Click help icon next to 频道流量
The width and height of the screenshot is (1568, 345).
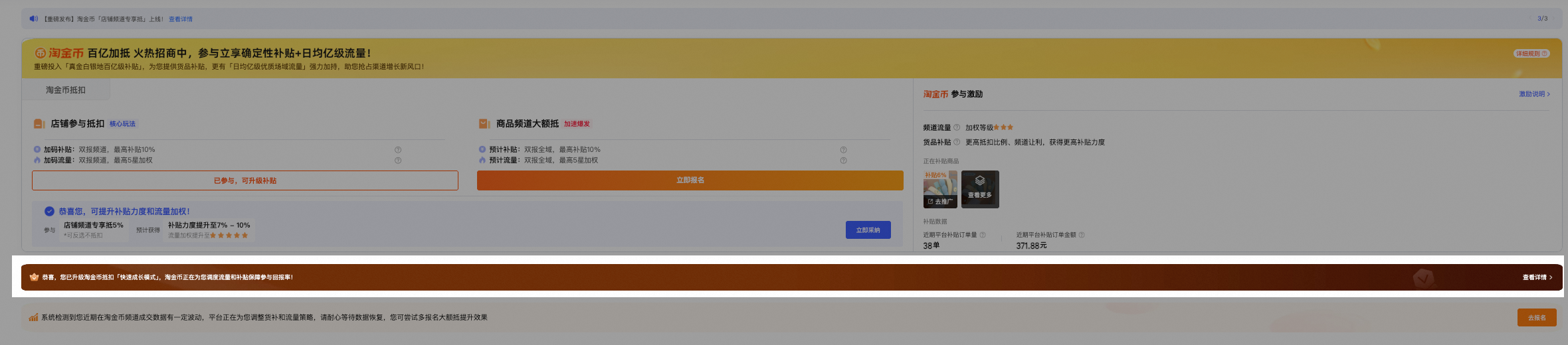957,127
